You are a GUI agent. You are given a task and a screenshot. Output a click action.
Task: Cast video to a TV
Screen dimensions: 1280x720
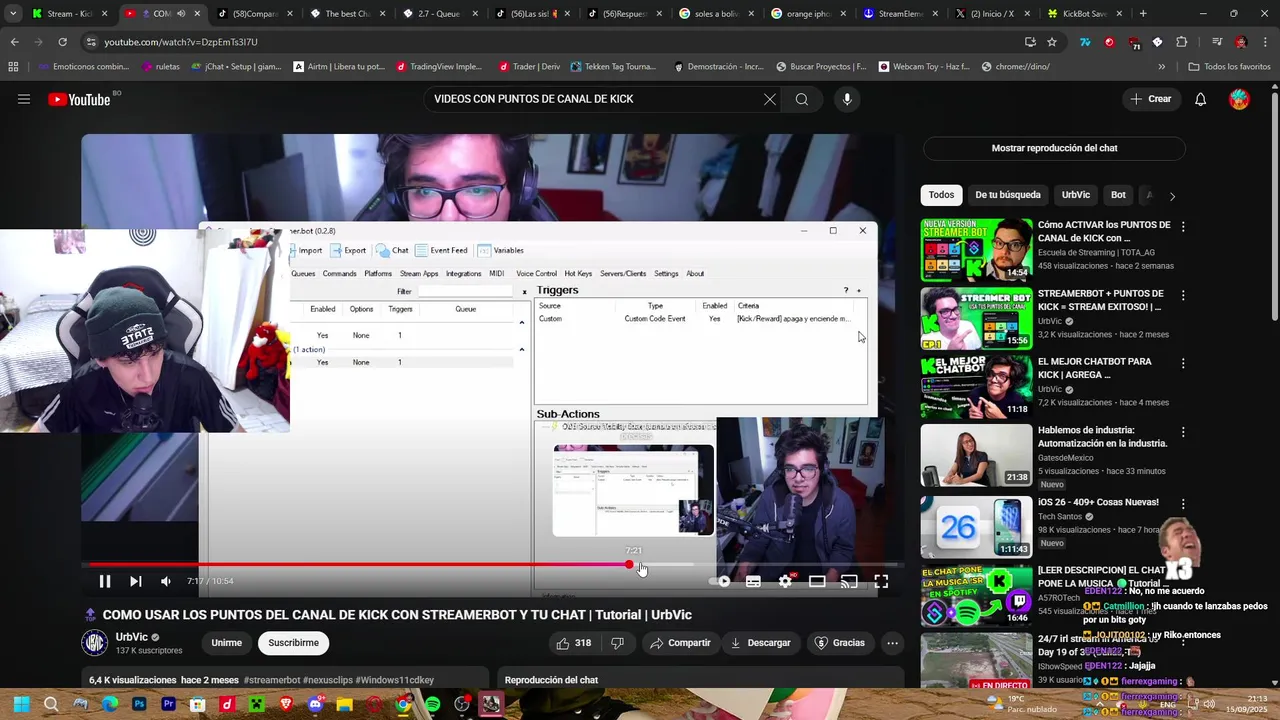coord(849,581)
